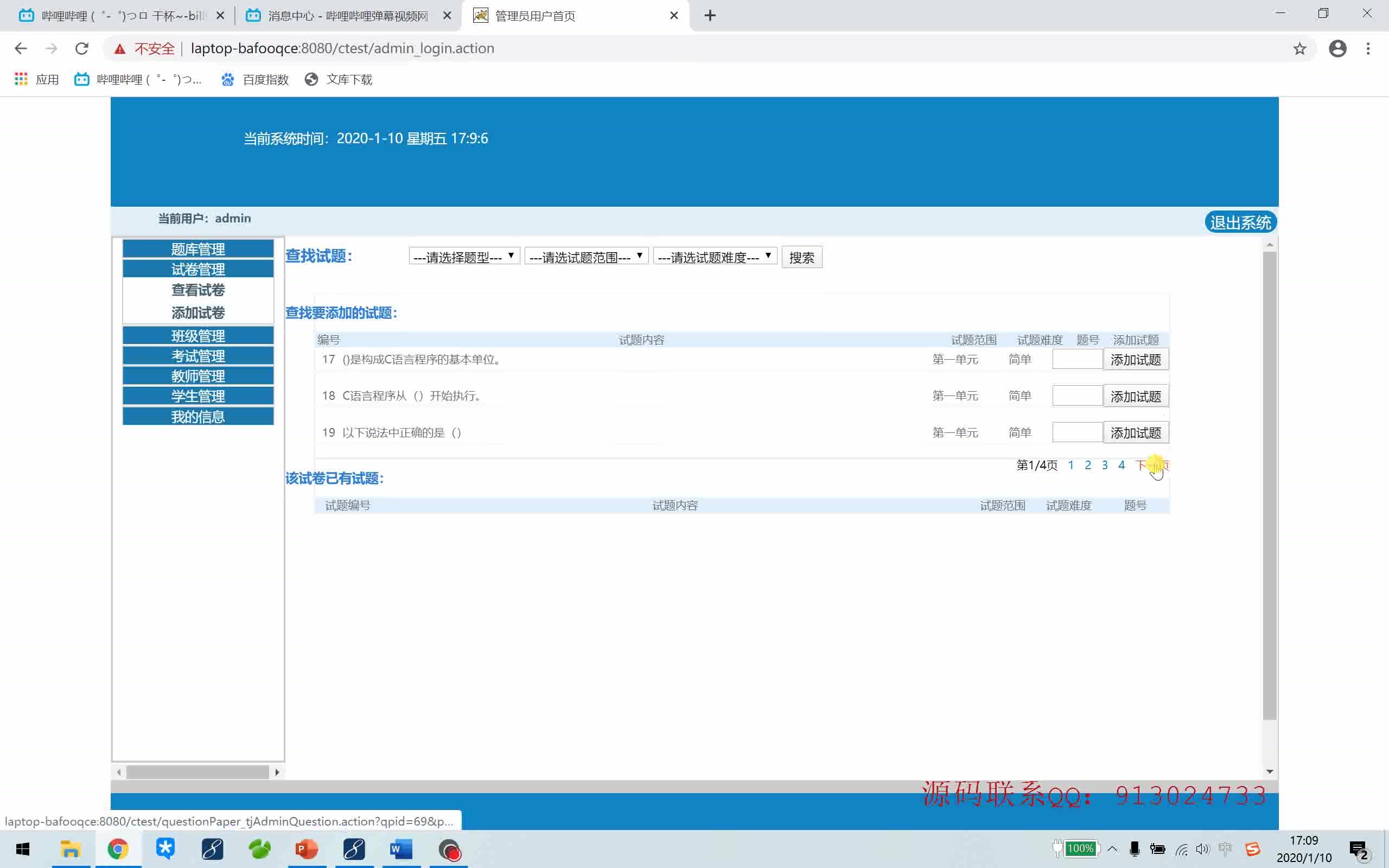This screenshot has width=1389, height=868.
Task: Click the 题号 input for question 17
Action: (1078, 359)
